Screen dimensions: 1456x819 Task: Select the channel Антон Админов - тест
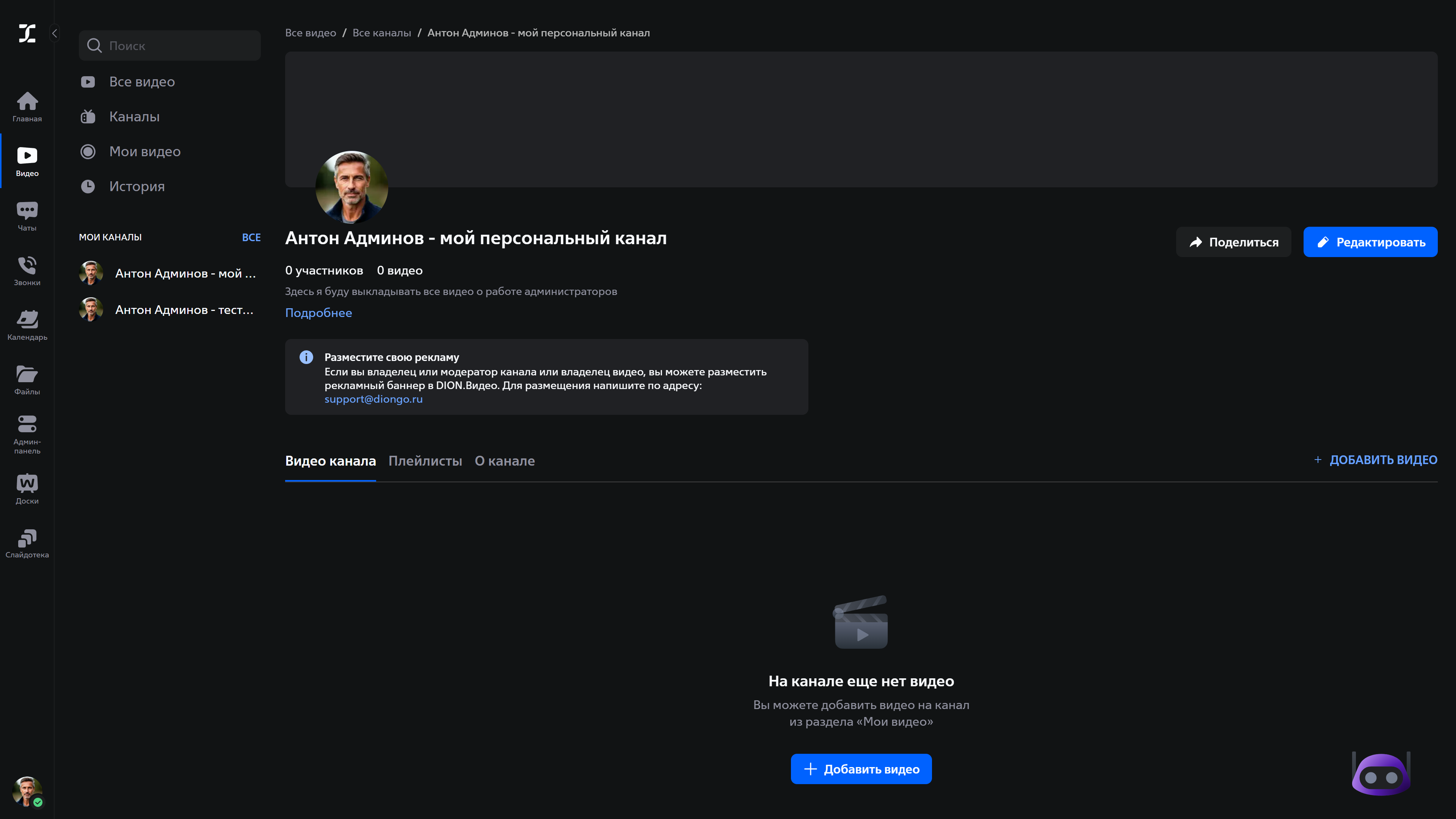(x=169, y=310)
